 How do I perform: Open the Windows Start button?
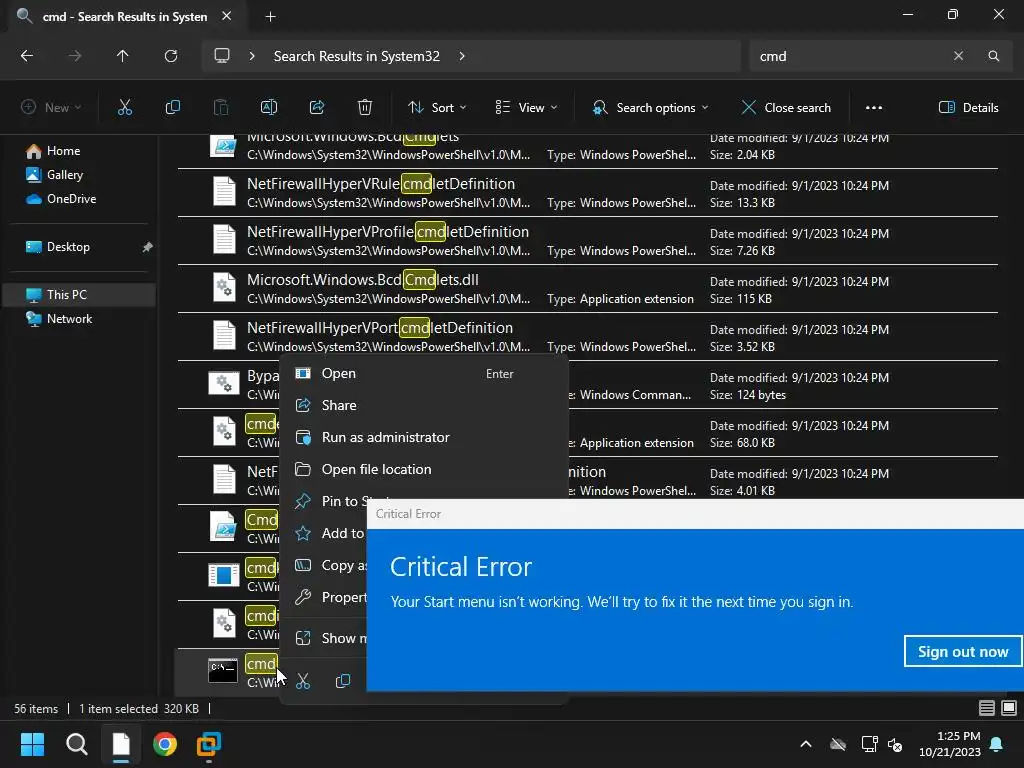point(32,744)
